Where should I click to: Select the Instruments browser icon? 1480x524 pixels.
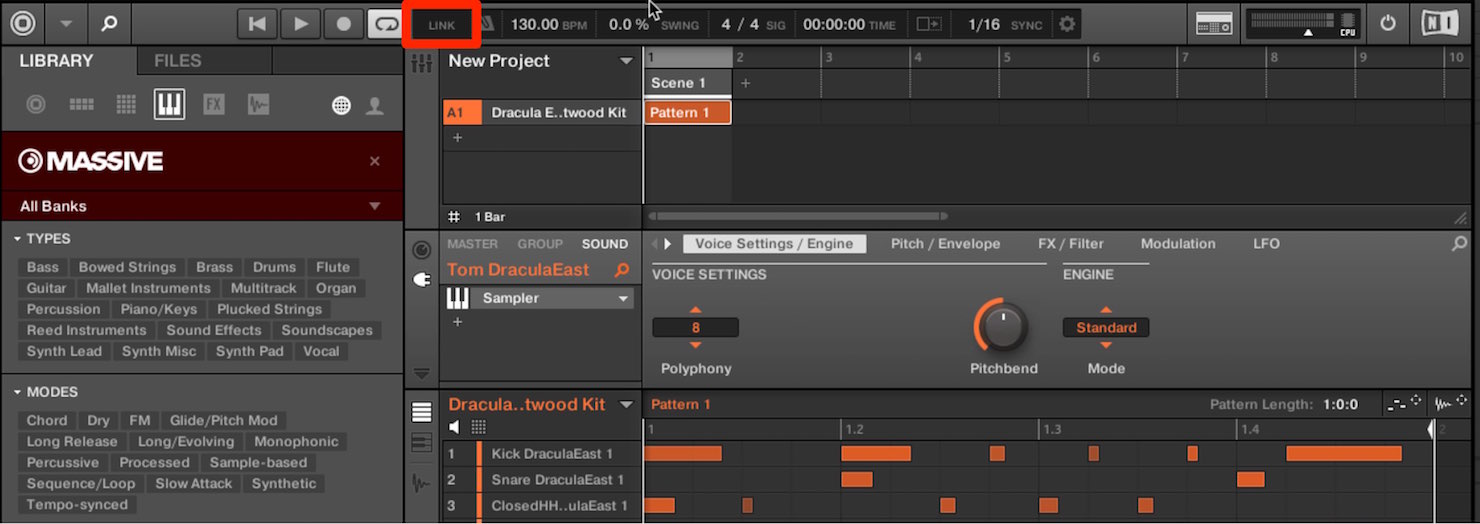169,104
